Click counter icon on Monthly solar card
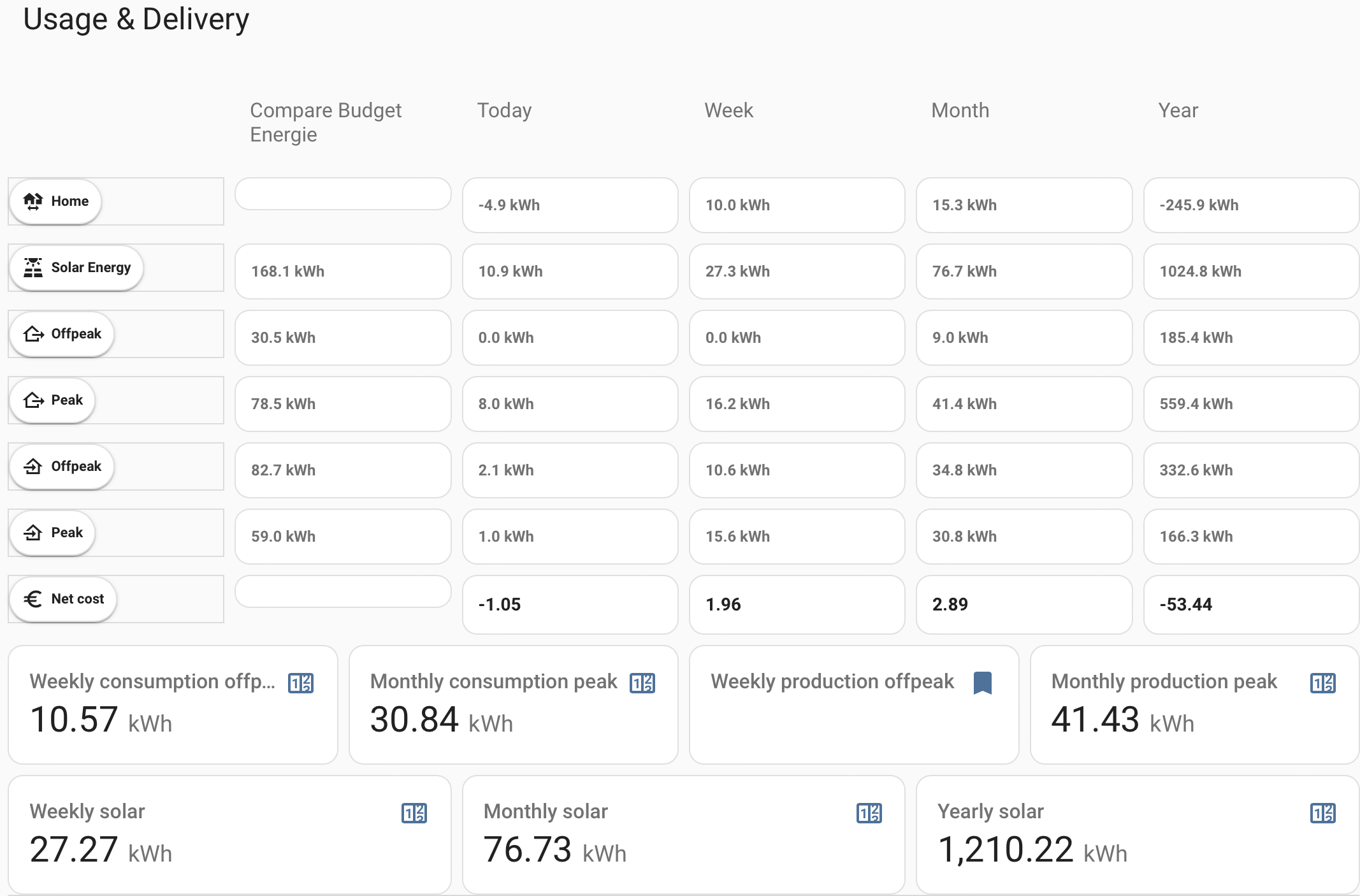Viewport: 1360px width, 896px height. (869, 813)
